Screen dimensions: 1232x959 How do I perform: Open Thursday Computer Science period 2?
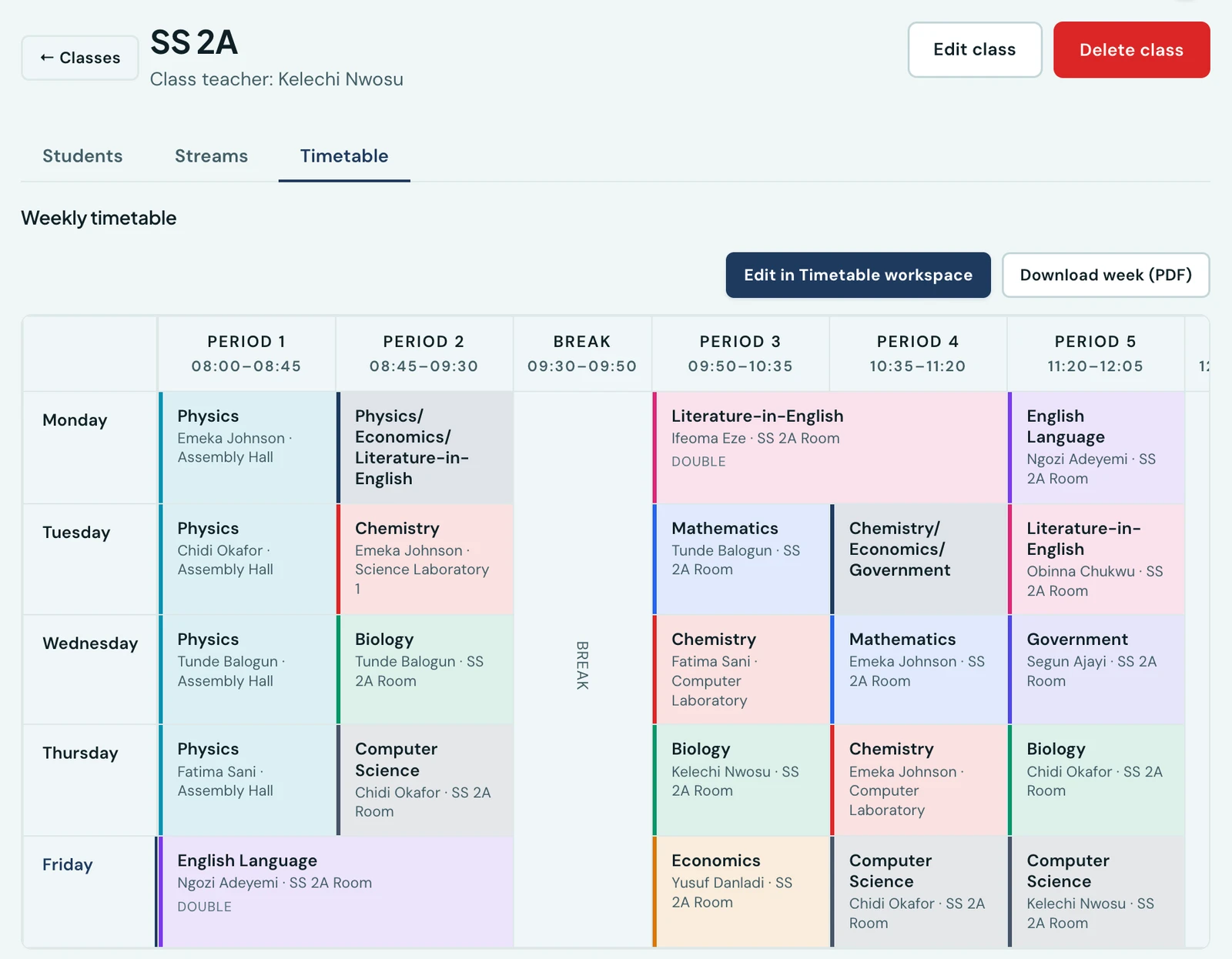tap(425, 780)
